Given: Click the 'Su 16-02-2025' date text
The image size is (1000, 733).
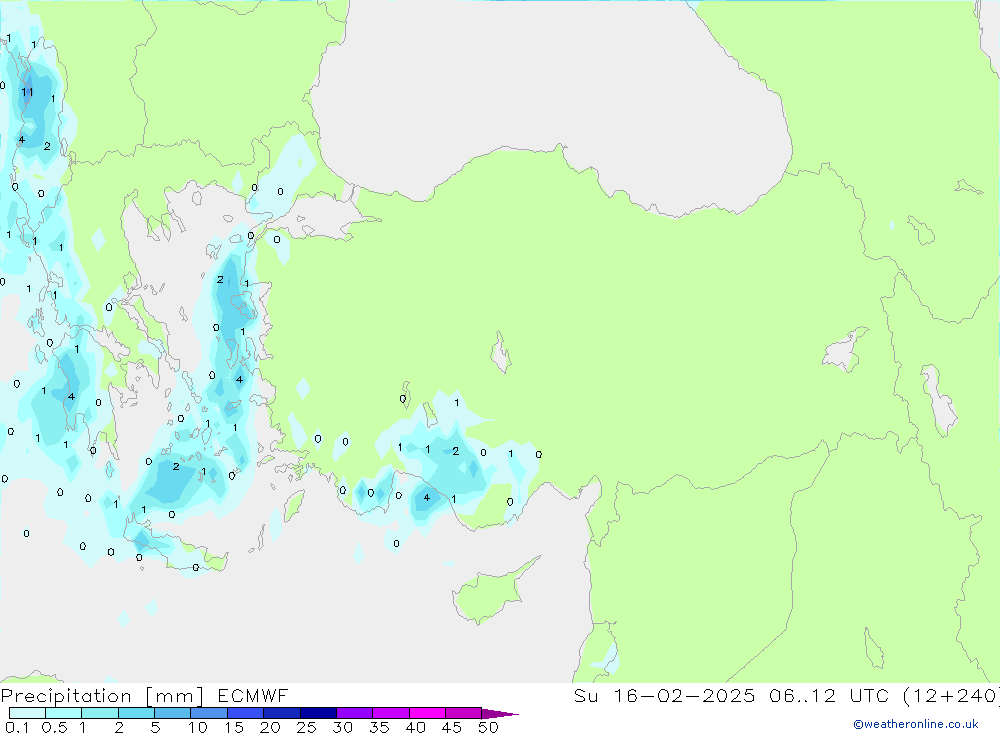Looking at the screenshot, I should pos(664,696).
